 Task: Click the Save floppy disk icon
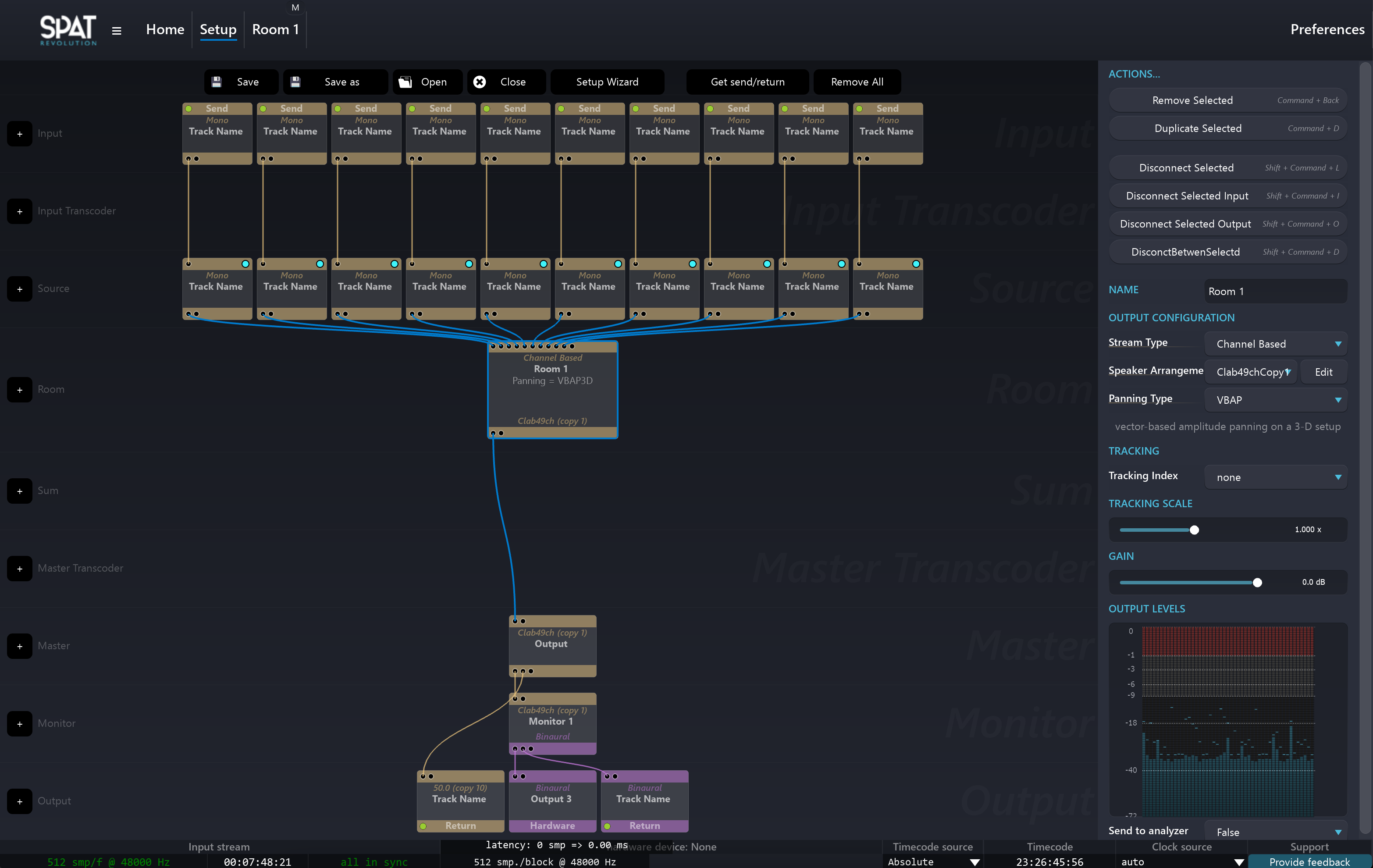point(217,82)
